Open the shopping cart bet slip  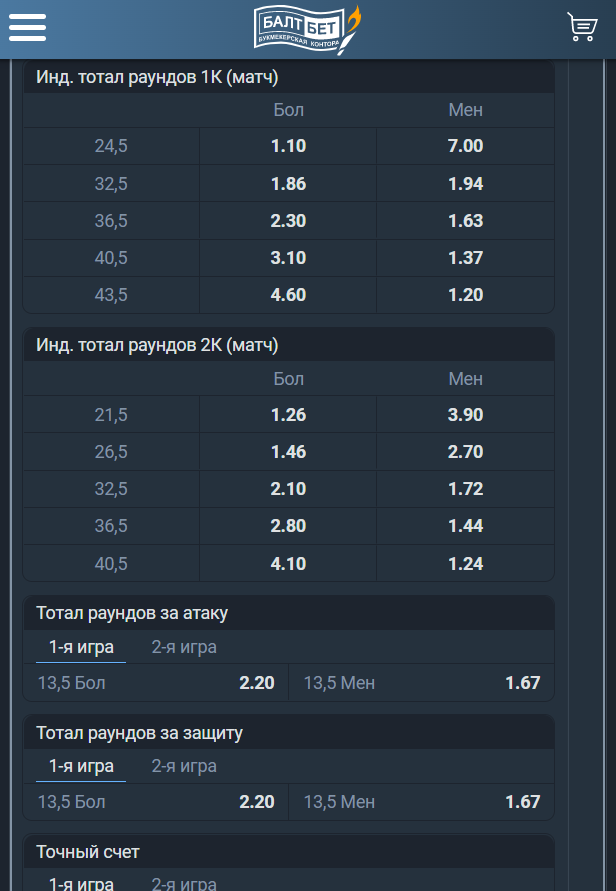click(x=581, y=27)
